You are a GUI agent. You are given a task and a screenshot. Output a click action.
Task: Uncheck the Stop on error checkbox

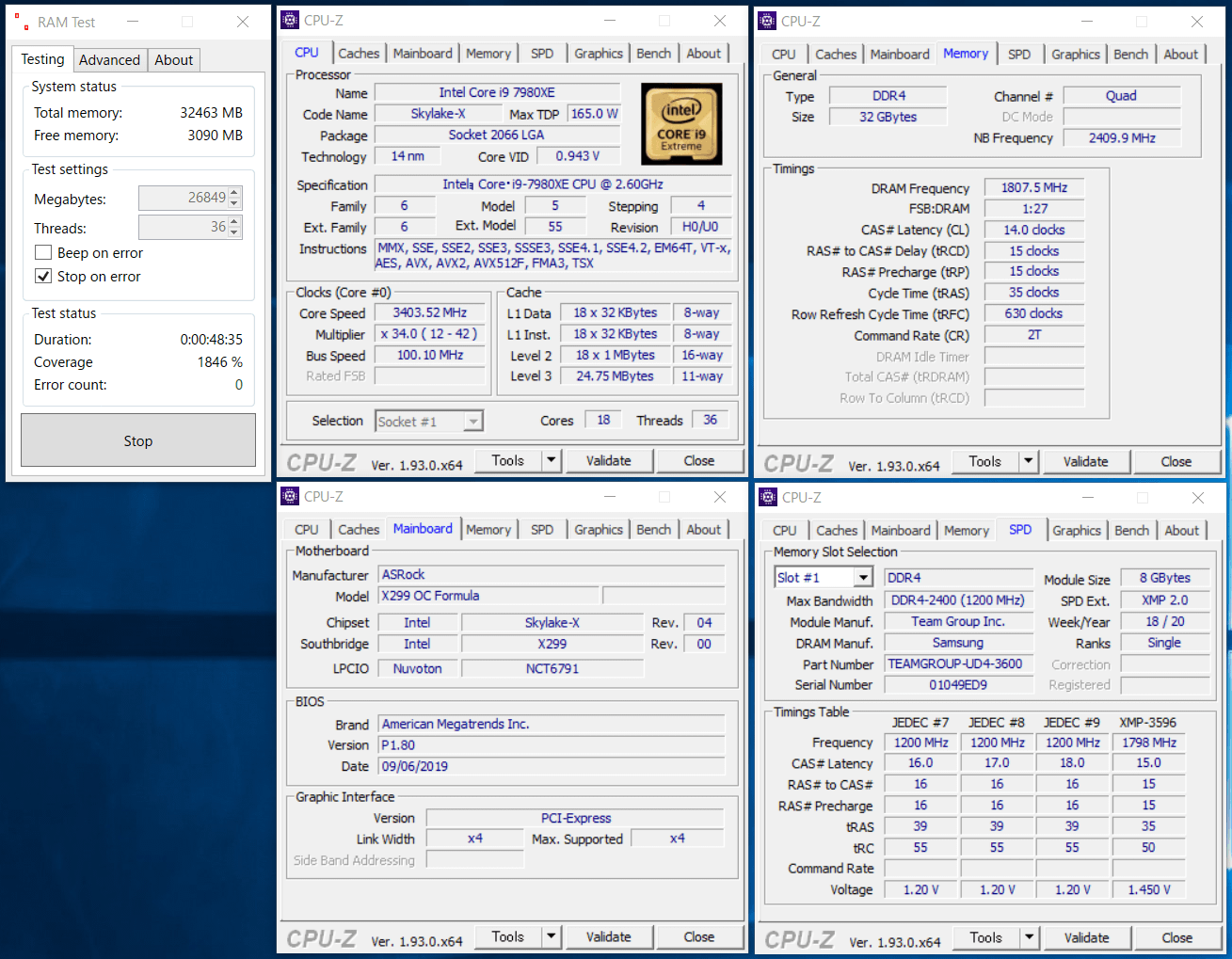coord(43,276)
